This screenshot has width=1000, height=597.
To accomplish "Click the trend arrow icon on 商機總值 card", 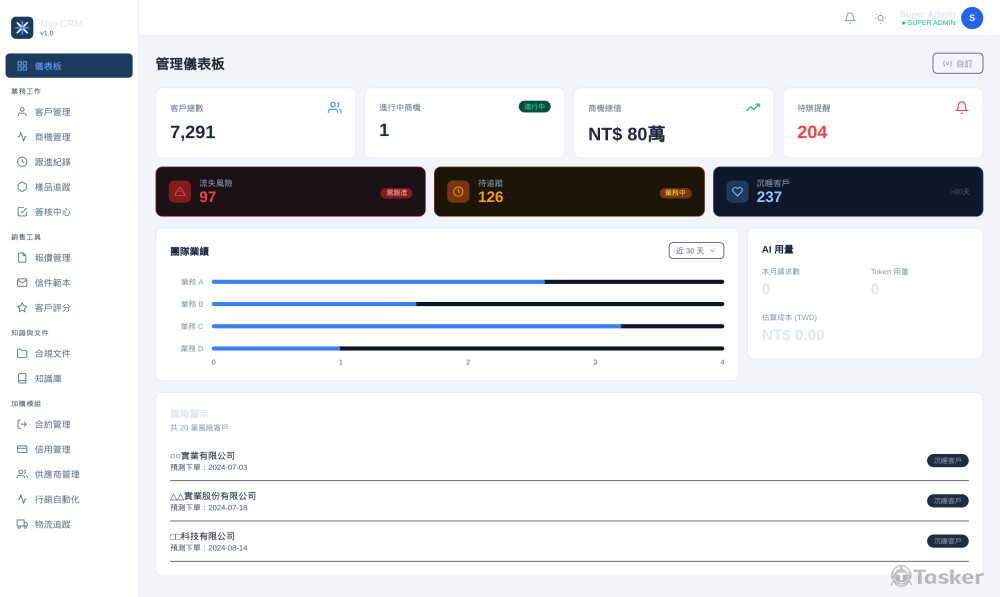I will (753, 107).
